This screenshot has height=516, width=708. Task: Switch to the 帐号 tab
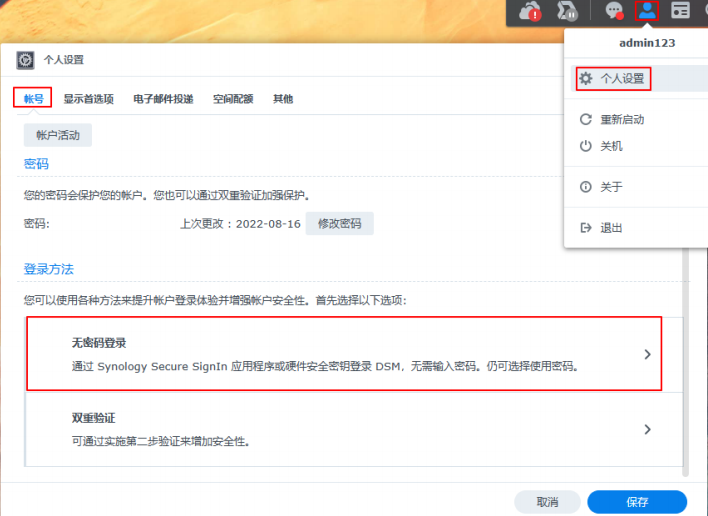(33, 98)
